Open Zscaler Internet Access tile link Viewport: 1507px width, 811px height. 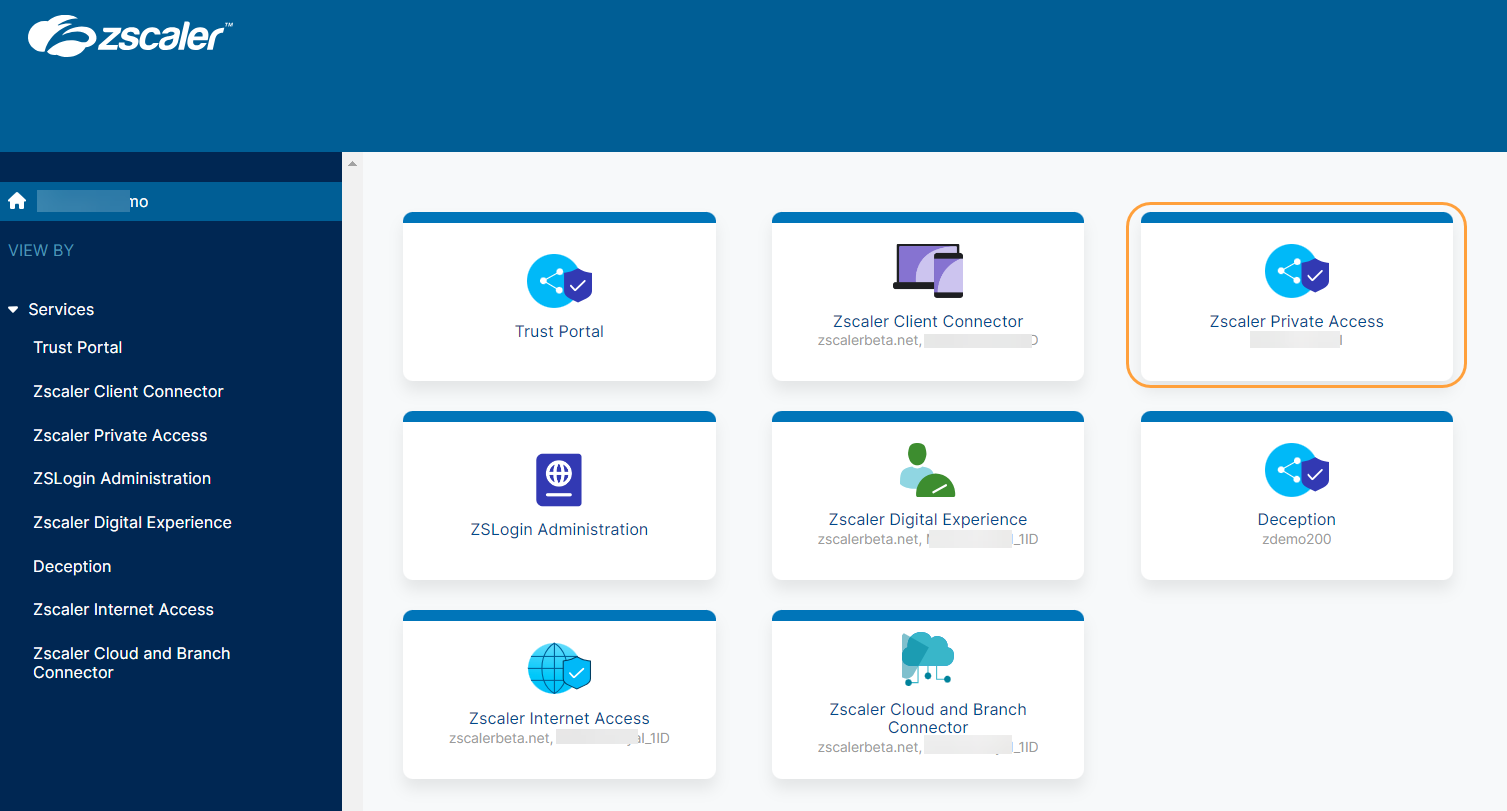559,718
